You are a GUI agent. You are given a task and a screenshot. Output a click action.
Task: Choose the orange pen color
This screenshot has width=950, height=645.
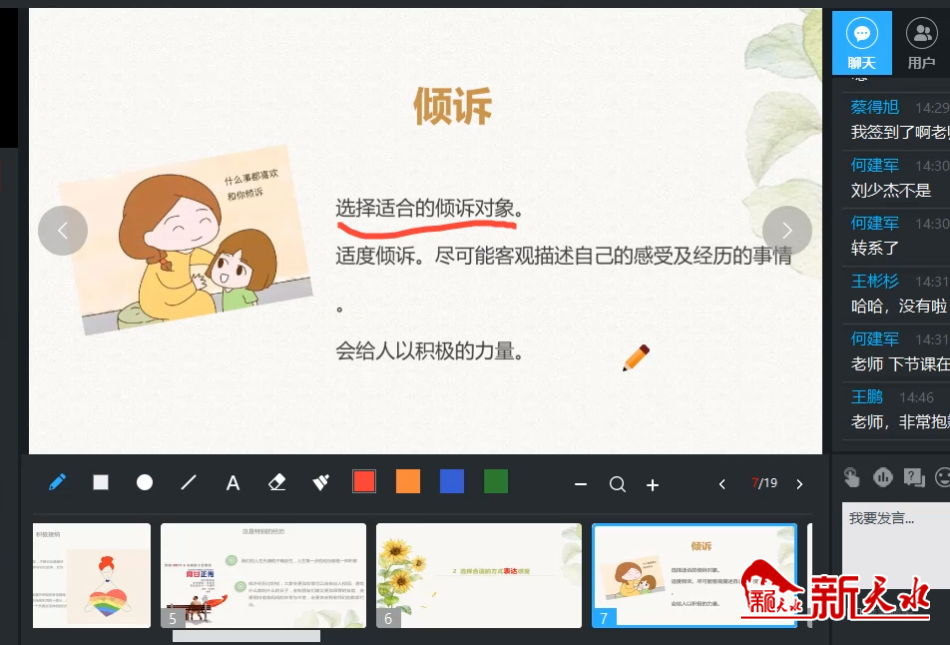pos(408,482)
